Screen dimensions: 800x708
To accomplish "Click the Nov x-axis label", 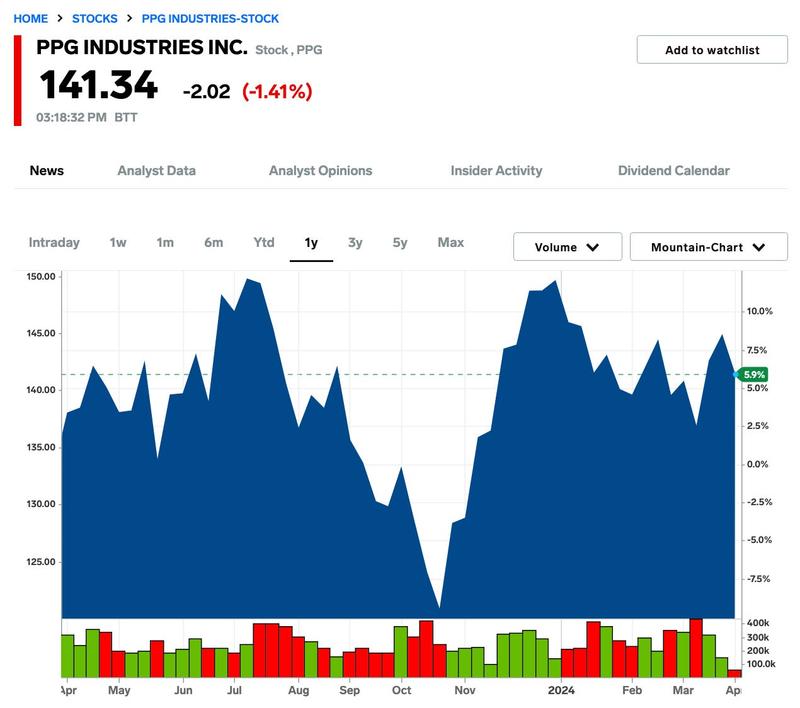I will (x=464, y=690).
